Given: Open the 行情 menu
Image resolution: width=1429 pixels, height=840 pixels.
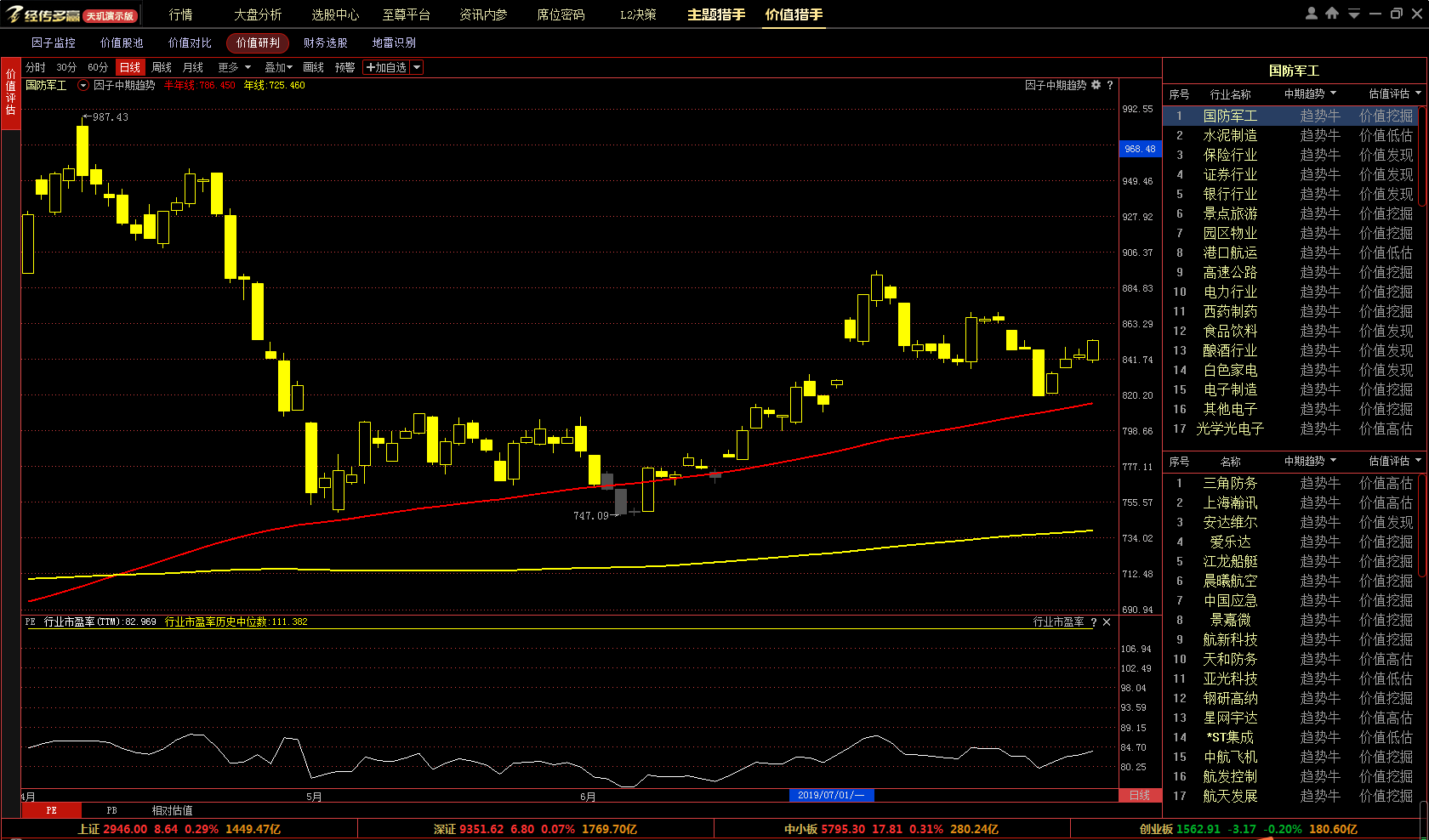Looking at the screenshot, I should pos(180,14).
